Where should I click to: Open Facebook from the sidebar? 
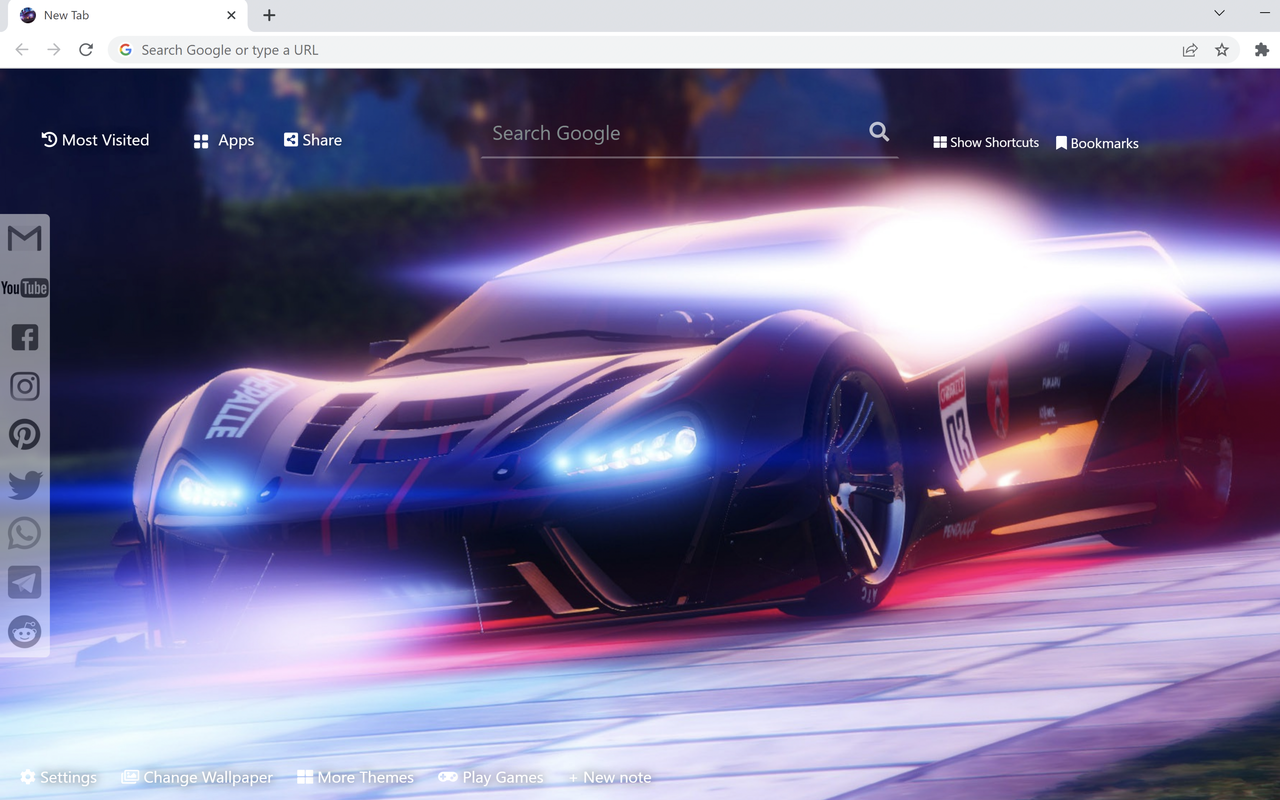(x=25, y=337)
